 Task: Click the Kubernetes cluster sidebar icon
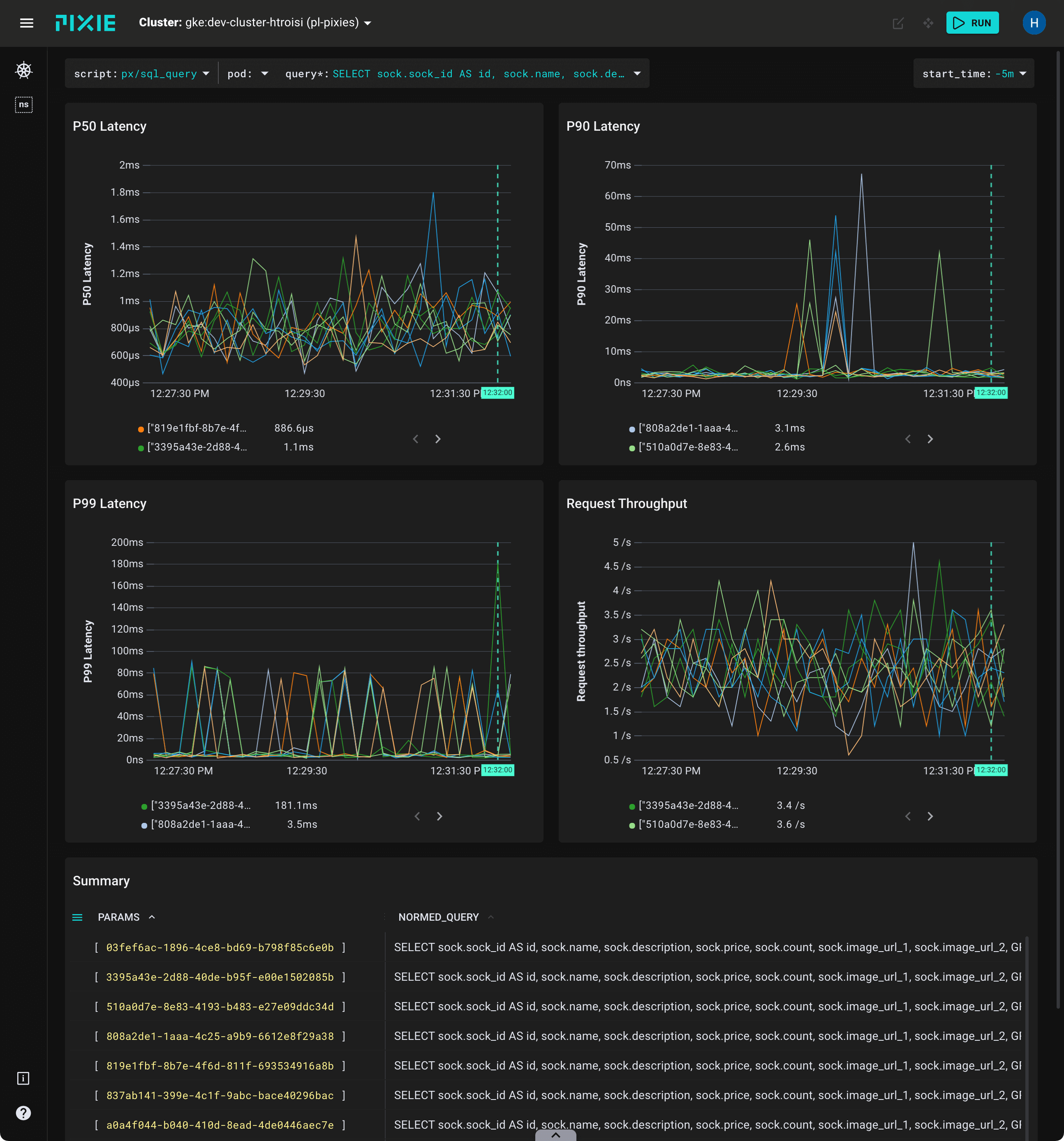click(23, 71)
